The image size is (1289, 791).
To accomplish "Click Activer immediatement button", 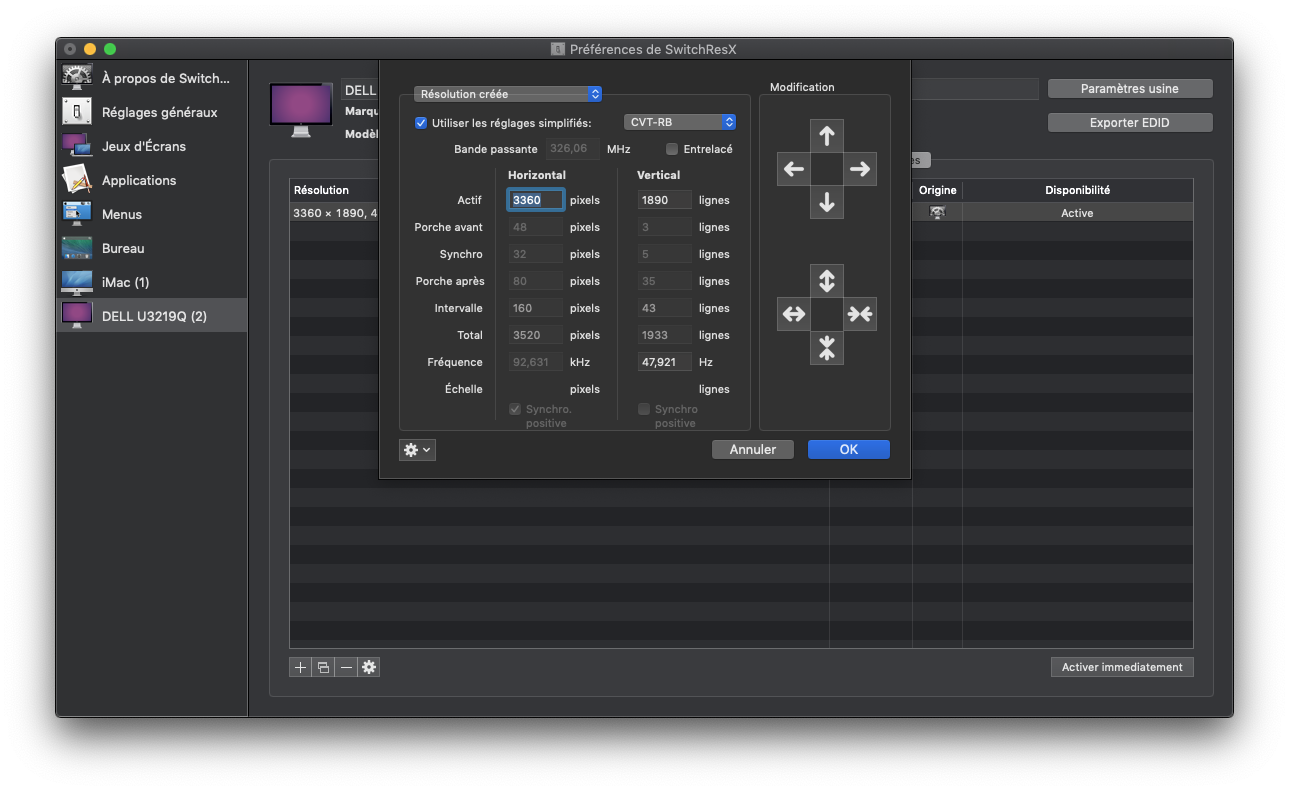I will click(x=1122, y=667).
